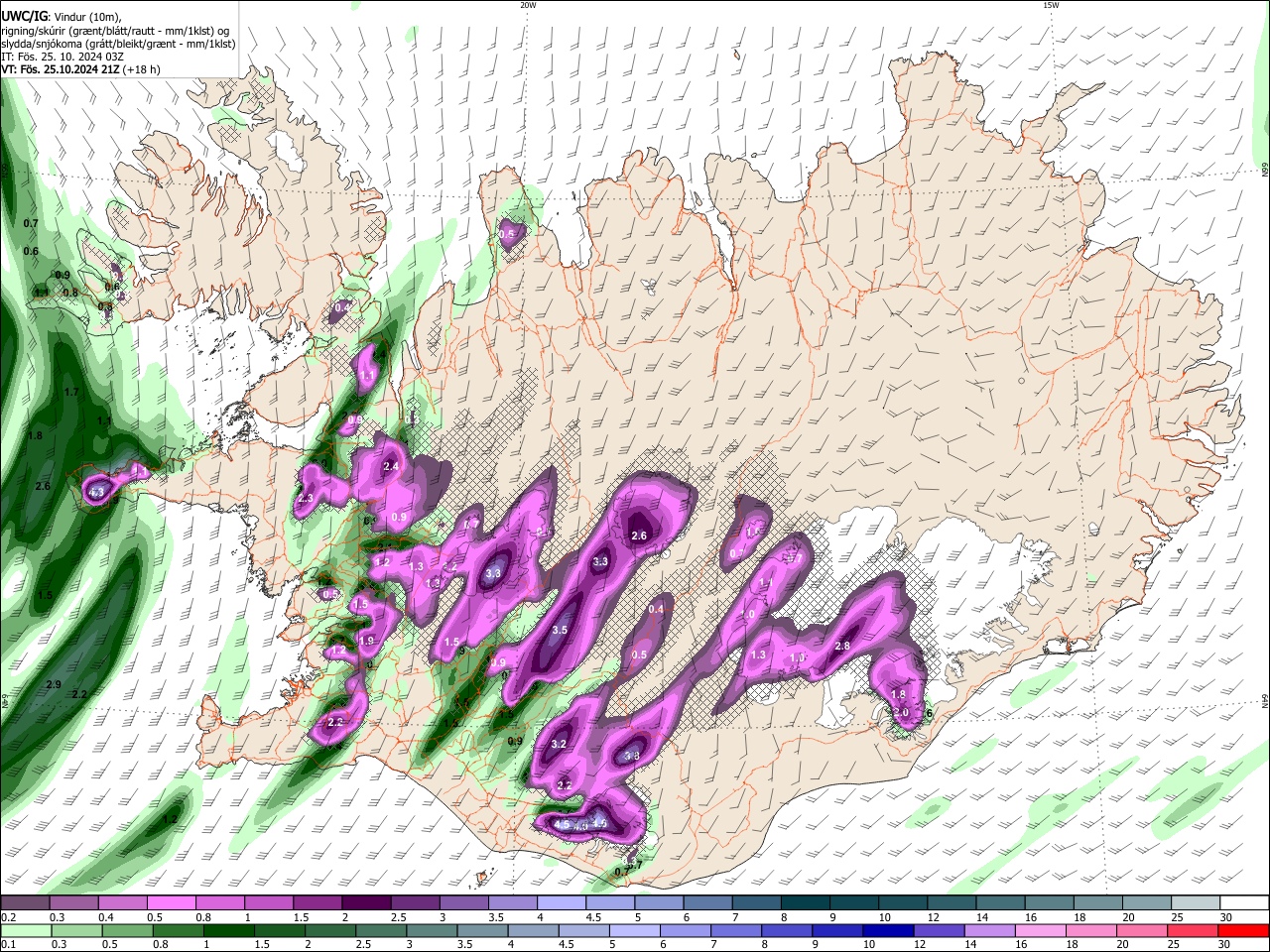This screenshot has height=952, width=1270.
Task: Click the '2.3' value on the map
Action: click(x=305, y=498)
